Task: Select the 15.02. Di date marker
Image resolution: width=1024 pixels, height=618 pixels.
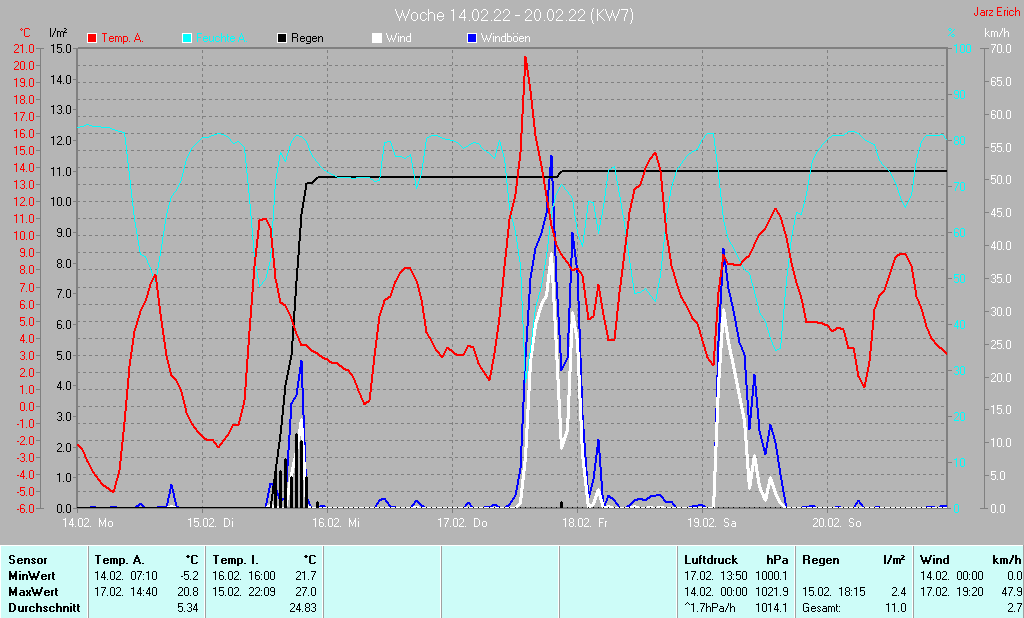Action: (212, 523)
